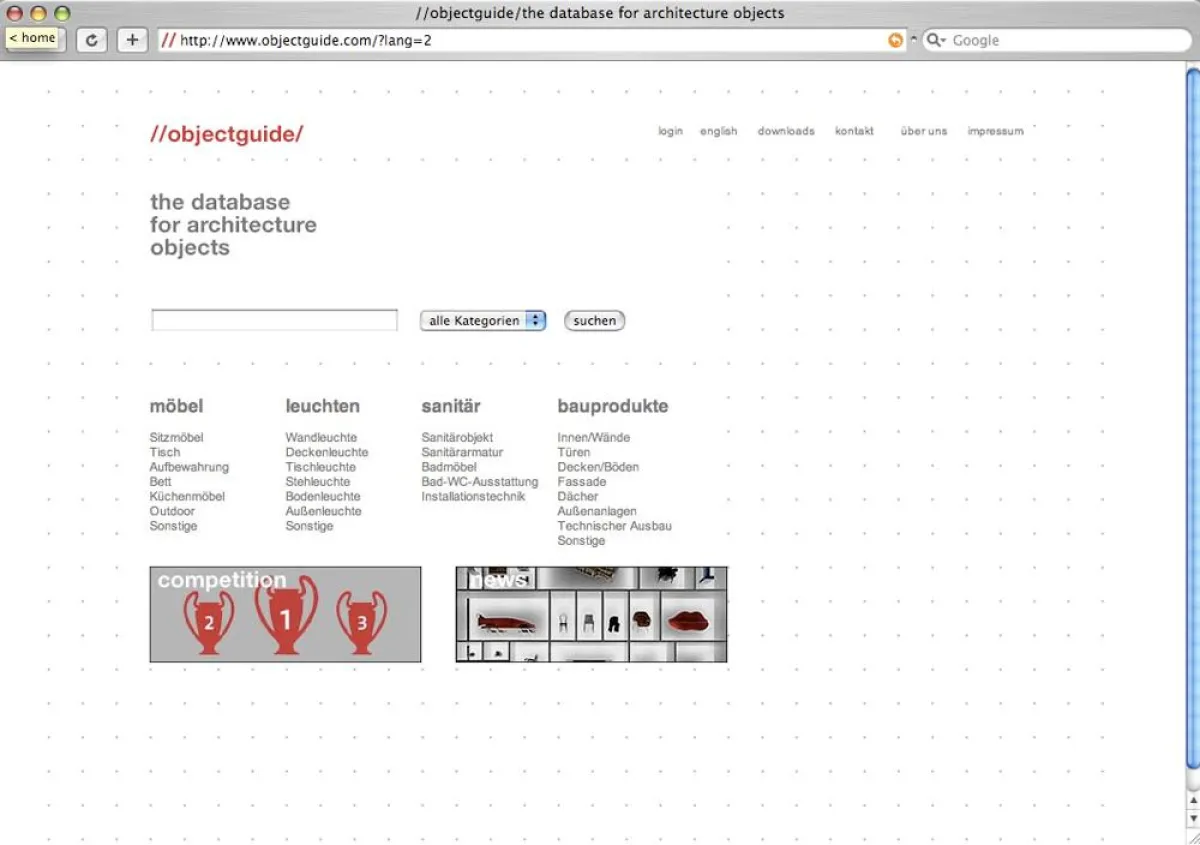Viewport: 1200px width, 845px height.
Task: Open the alle Kategorien dropdown
Action: (482, 320)
